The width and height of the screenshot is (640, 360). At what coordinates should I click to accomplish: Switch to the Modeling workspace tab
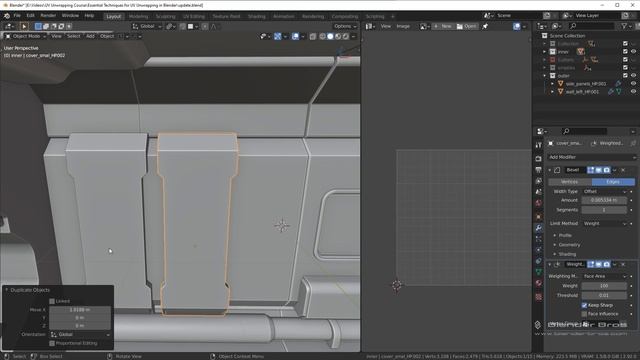pos(138,16)
